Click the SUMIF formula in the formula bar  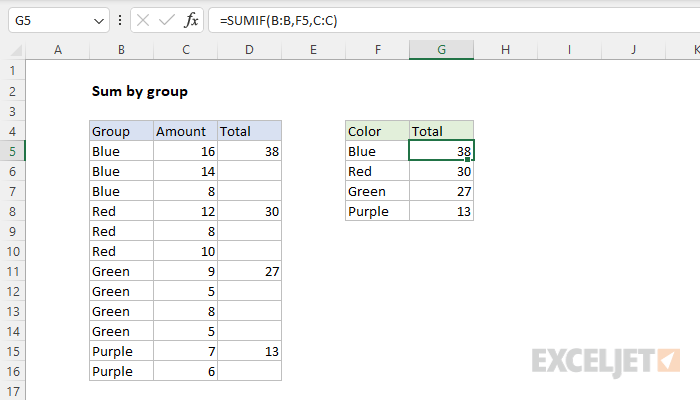279,21
